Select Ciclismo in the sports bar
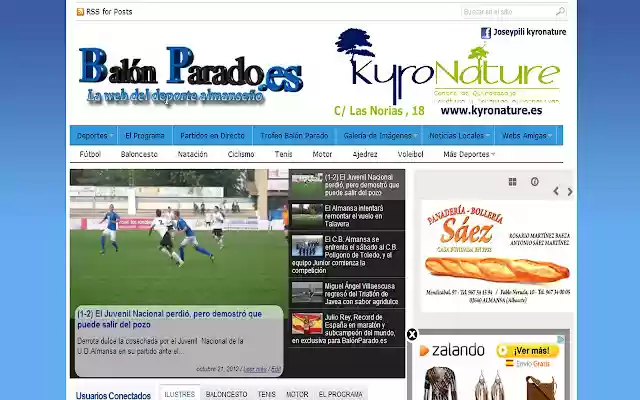The width and height of the screenshot is (640, 400). [x=241, y=154]
